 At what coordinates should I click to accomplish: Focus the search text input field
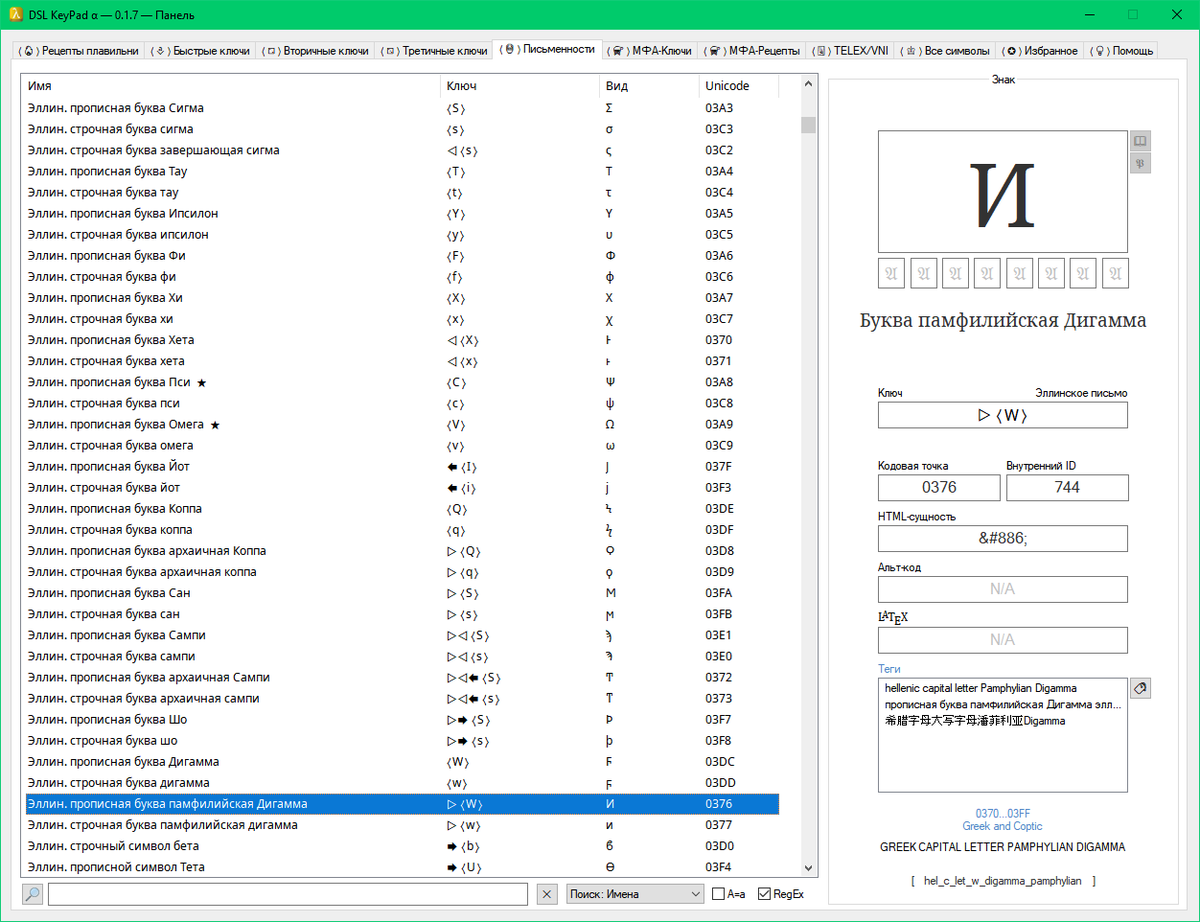(288, 894)
